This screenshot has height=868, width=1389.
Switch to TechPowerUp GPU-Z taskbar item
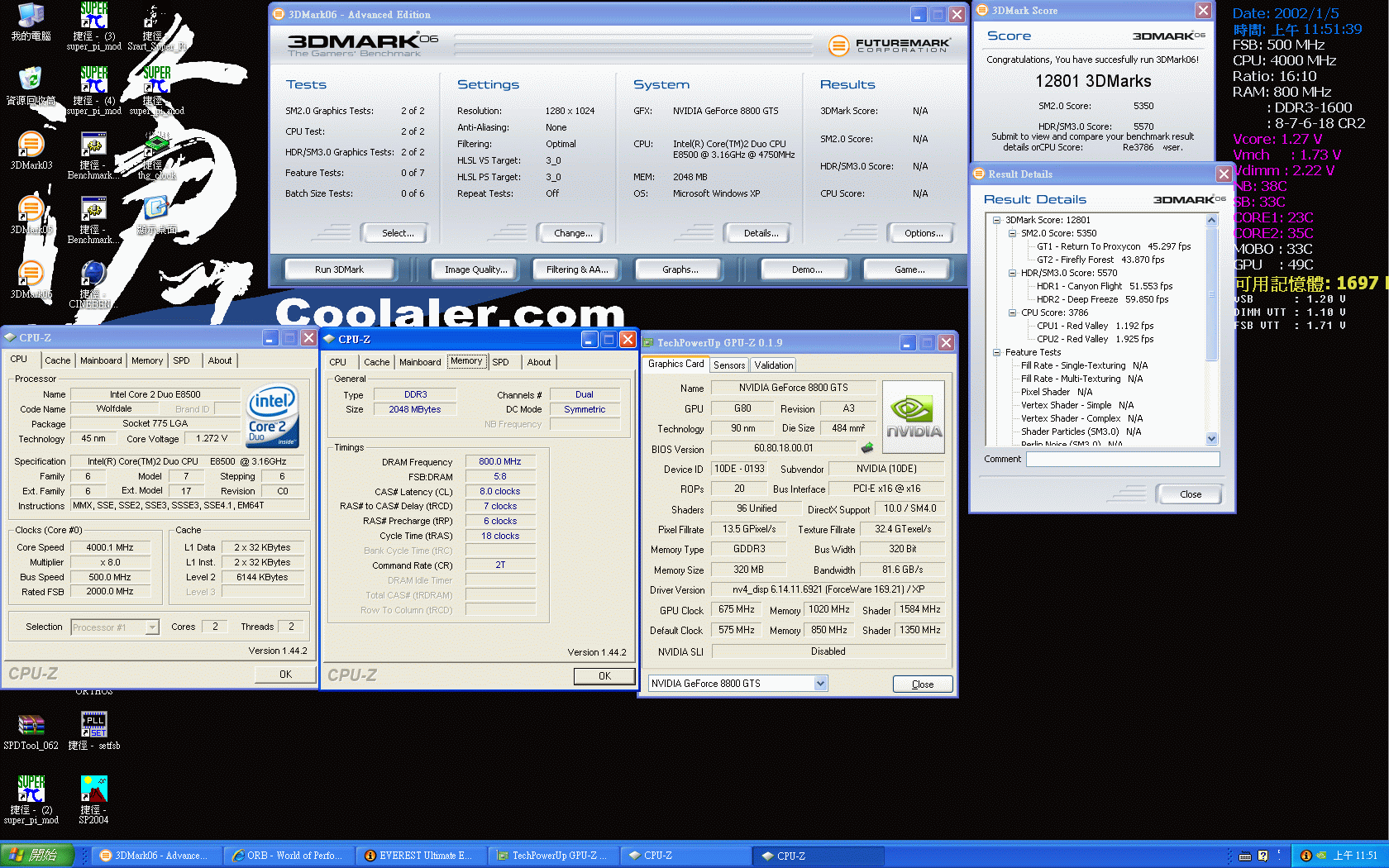click(x=553, y=856)
